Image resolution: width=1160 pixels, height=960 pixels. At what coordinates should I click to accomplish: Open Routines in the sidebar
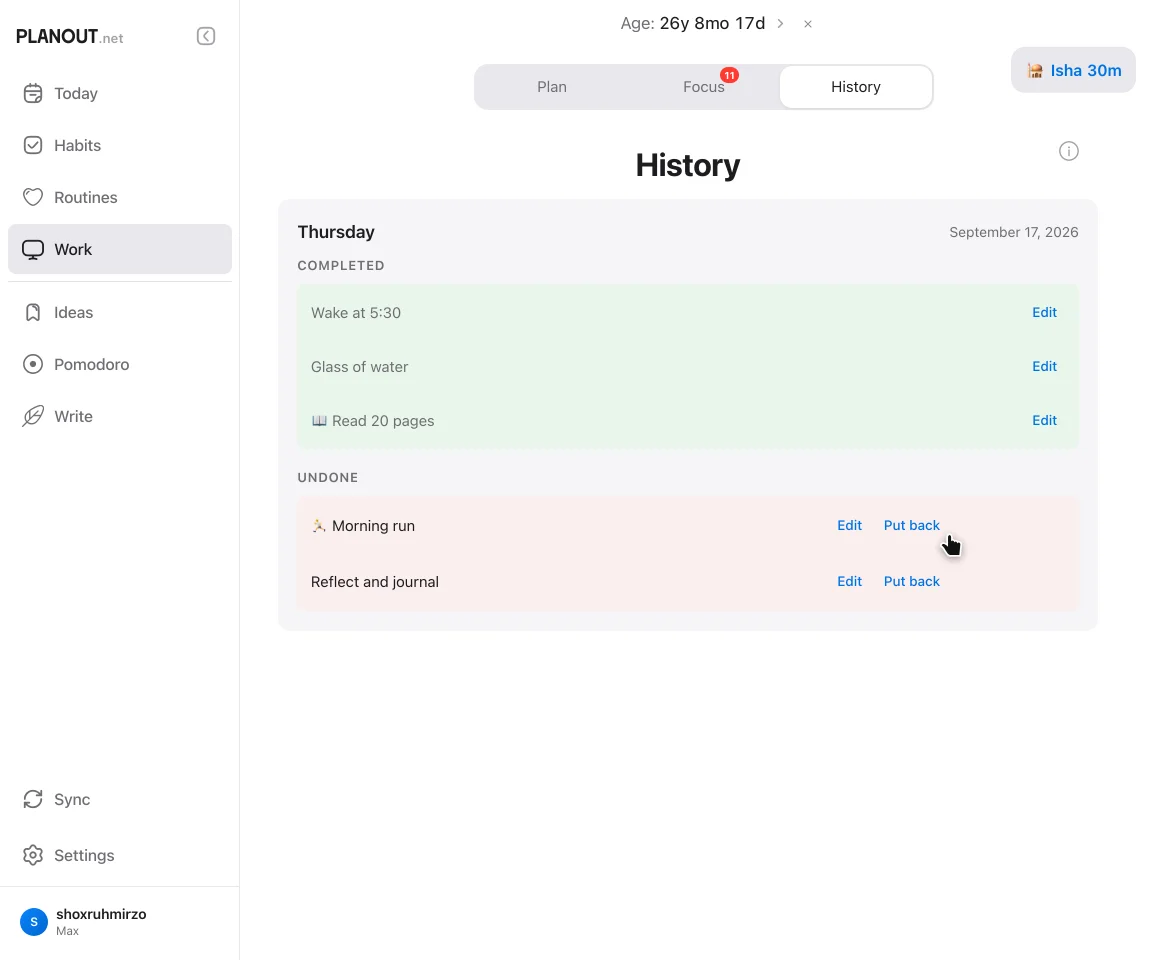[120, 197]
